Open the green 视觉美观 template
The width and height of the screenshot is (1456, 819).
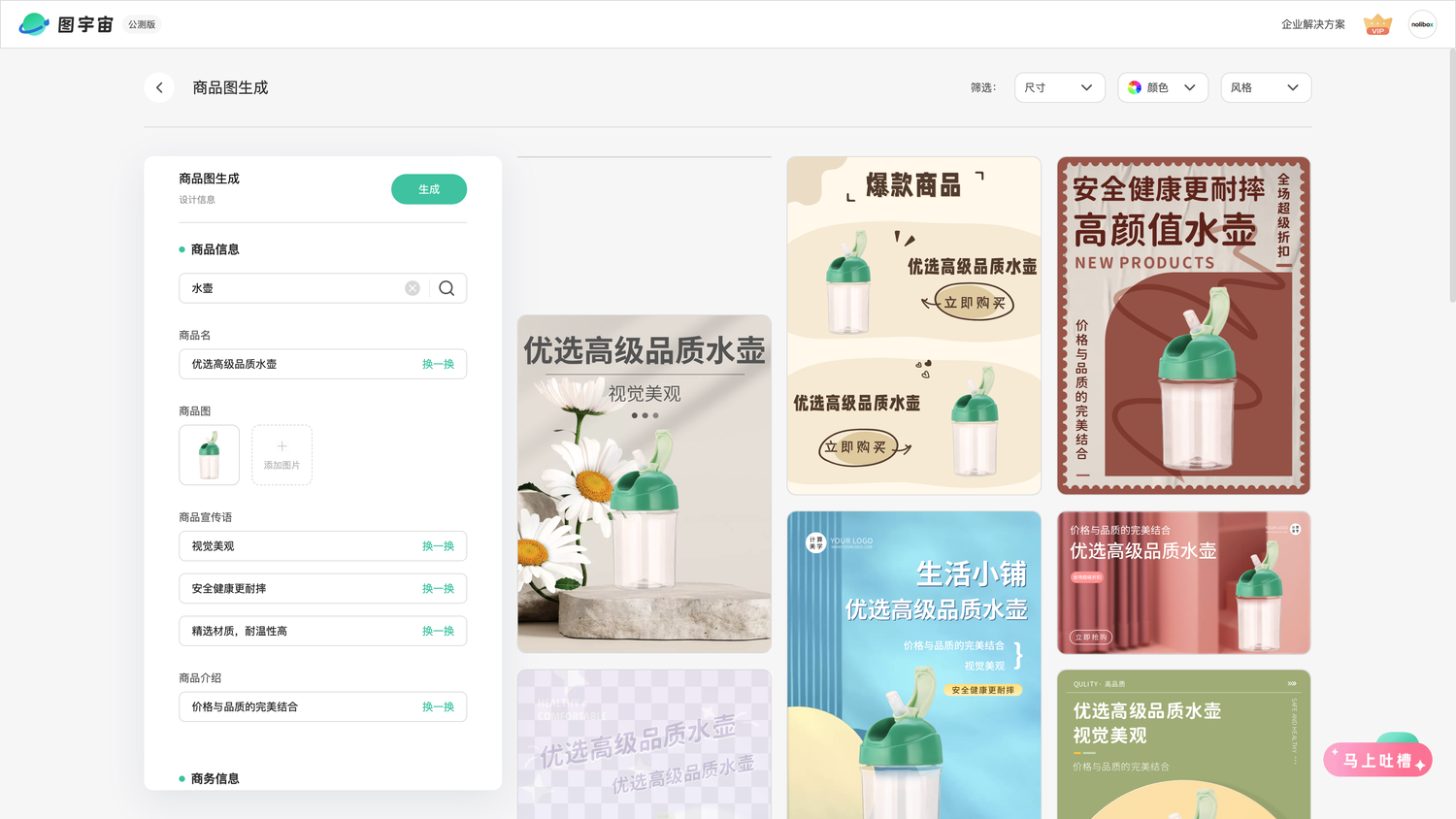pyautogui.click(x=1183, y=744)
